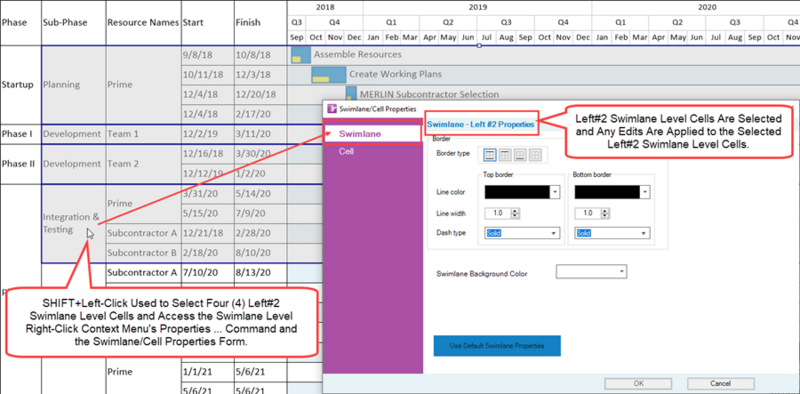Click the 2018 year timescale header

tap(326, 7)
